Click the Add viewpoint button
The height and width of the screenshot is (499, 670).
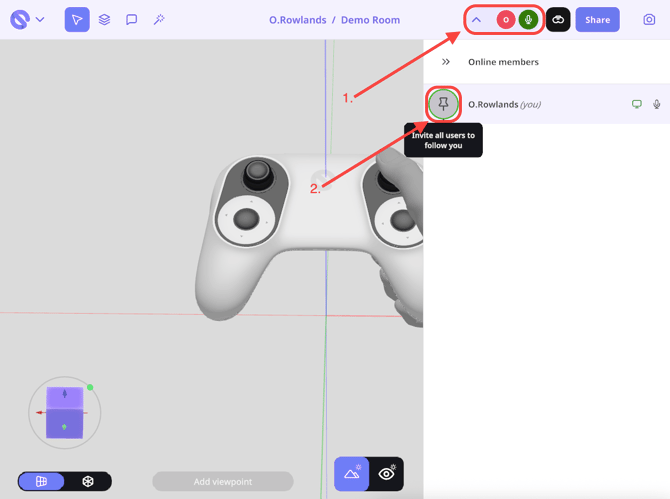tap(222, 481)
